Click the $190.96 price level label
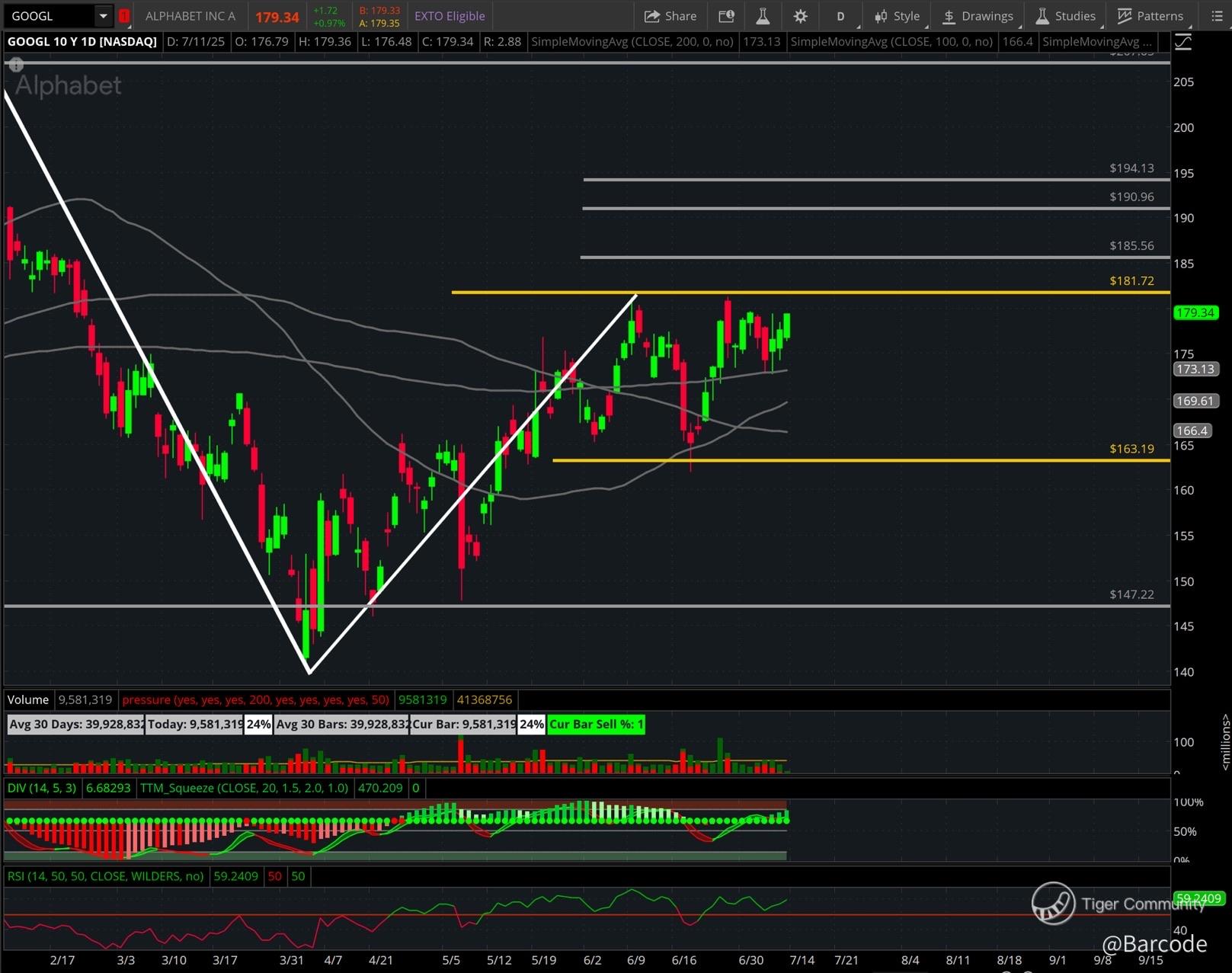Image resolution: width=1232 pixels, height=973 pixels. pyautogui.click(x=1131, y=197)
